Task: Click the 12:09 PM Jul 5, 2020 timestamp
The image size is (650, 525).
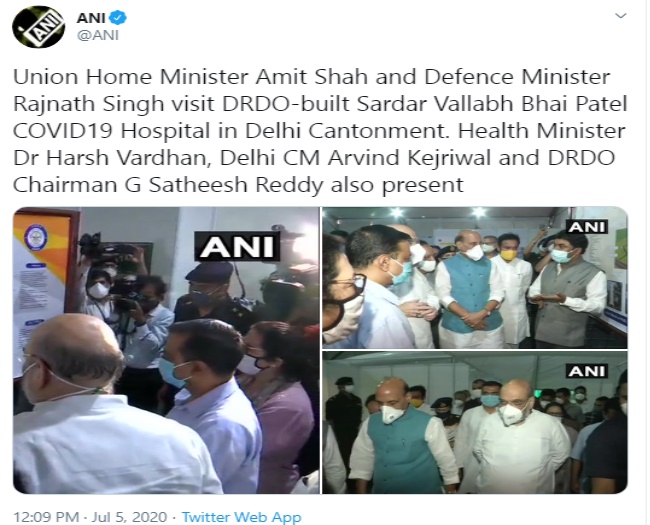Action: (x=90, y=517)
